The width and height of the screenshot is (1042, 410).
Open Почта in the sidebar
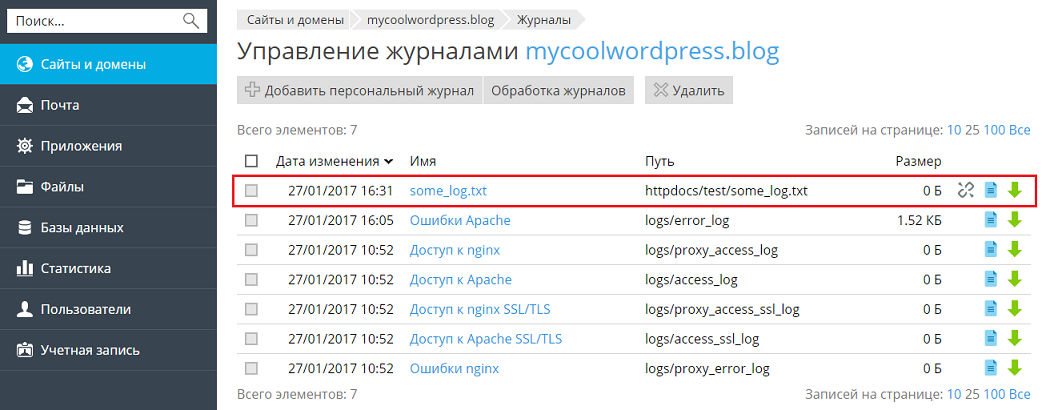pyautogui.click(x=60, y=105)
